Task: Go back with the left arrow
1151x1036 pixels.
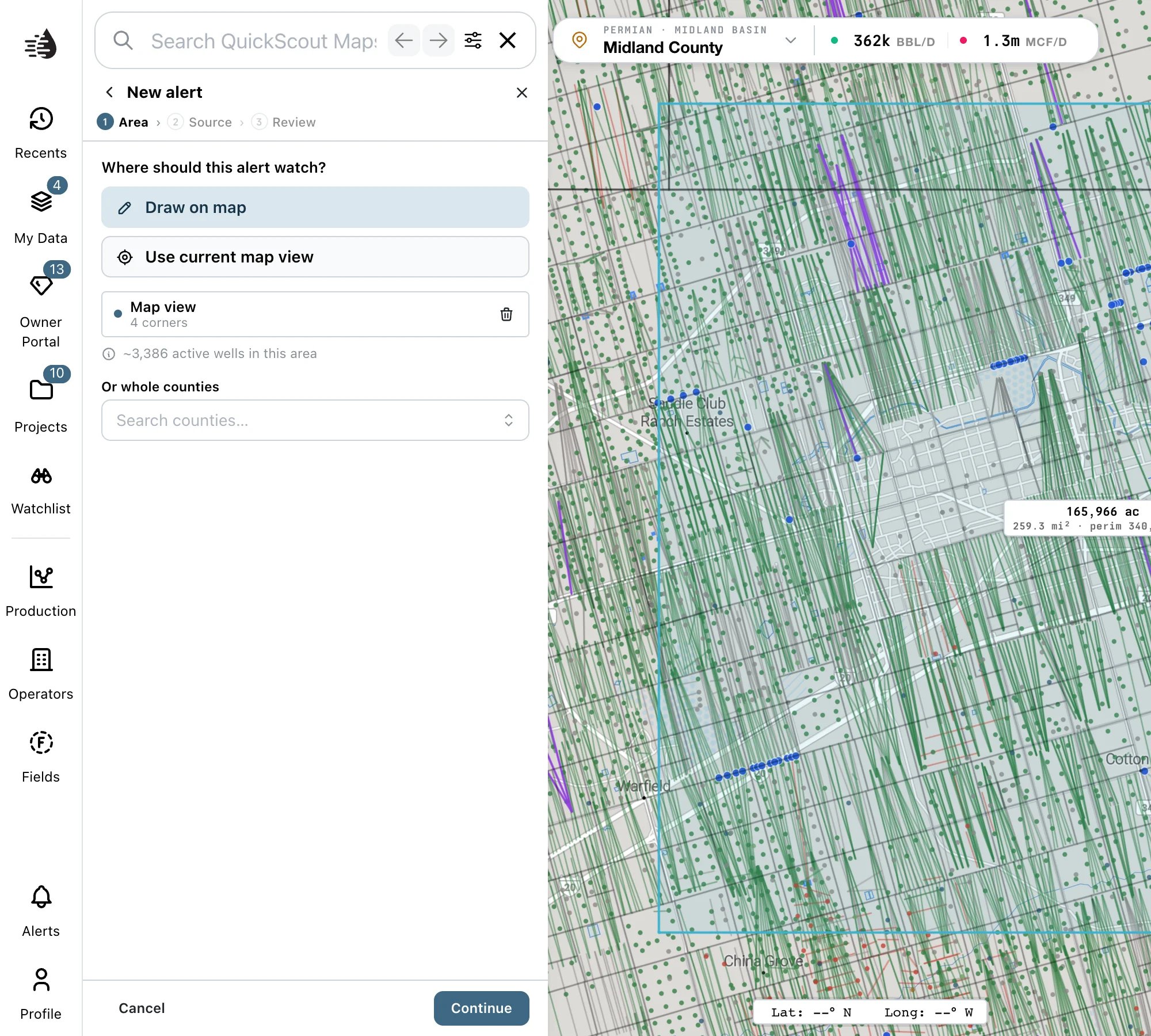Action: [403, 40]
